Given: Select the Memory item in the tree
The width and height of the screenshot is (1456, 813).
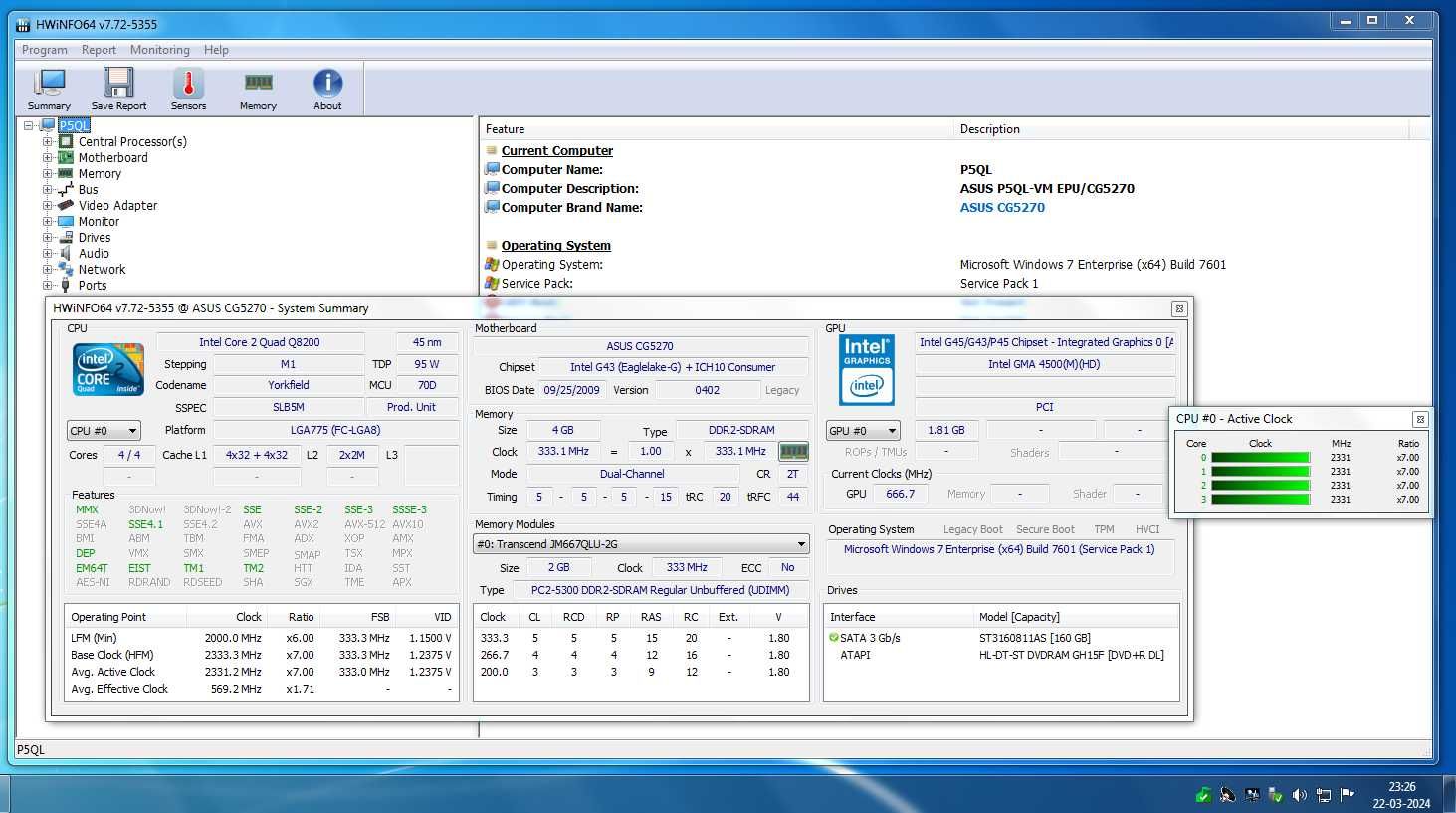Looking at the screenshot, I should [x=100, y=173].
